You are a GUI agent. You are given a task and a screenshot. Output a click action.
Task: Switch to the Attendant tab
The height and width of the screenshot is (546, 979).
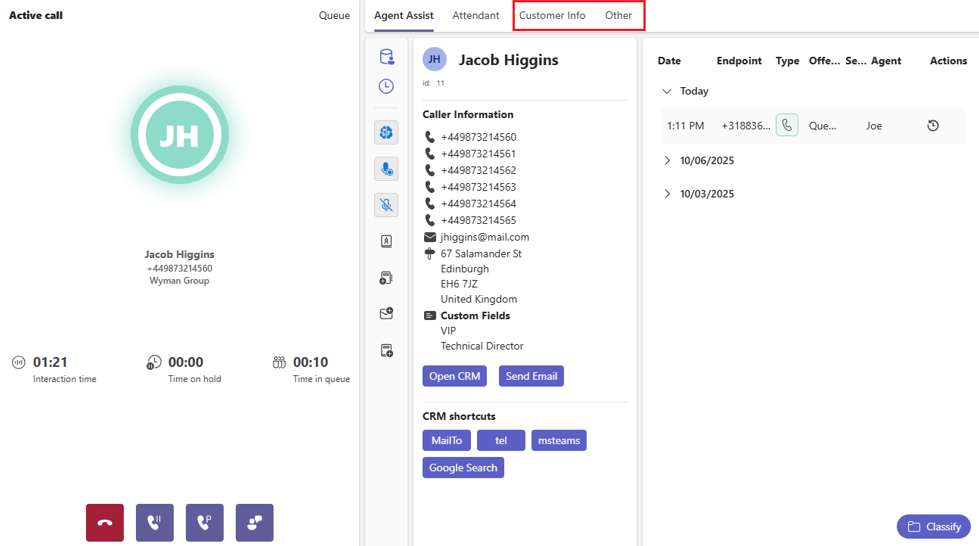coord(476,16)
